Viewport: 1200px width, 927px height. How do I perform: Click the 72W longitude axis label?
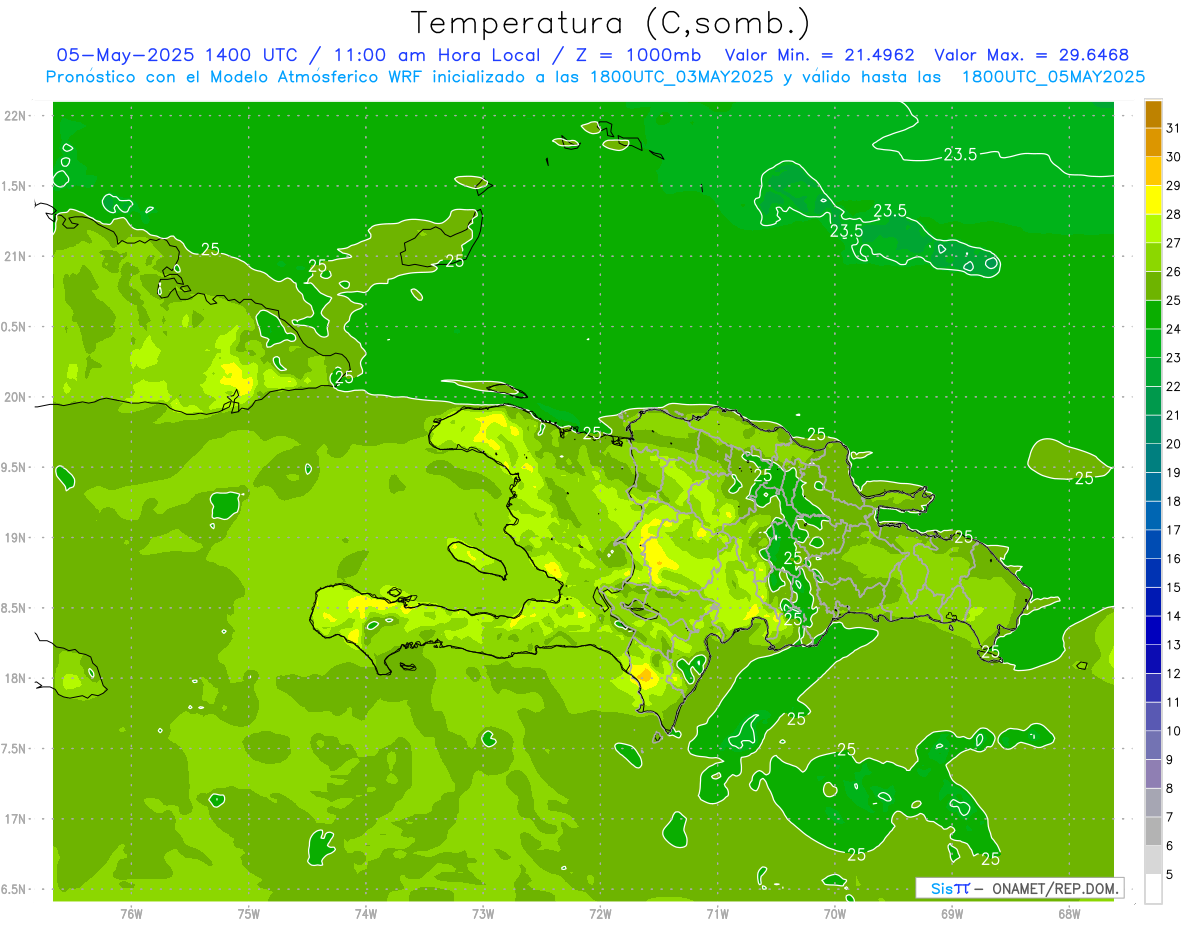pyautogui.click(x=600, y=913)
